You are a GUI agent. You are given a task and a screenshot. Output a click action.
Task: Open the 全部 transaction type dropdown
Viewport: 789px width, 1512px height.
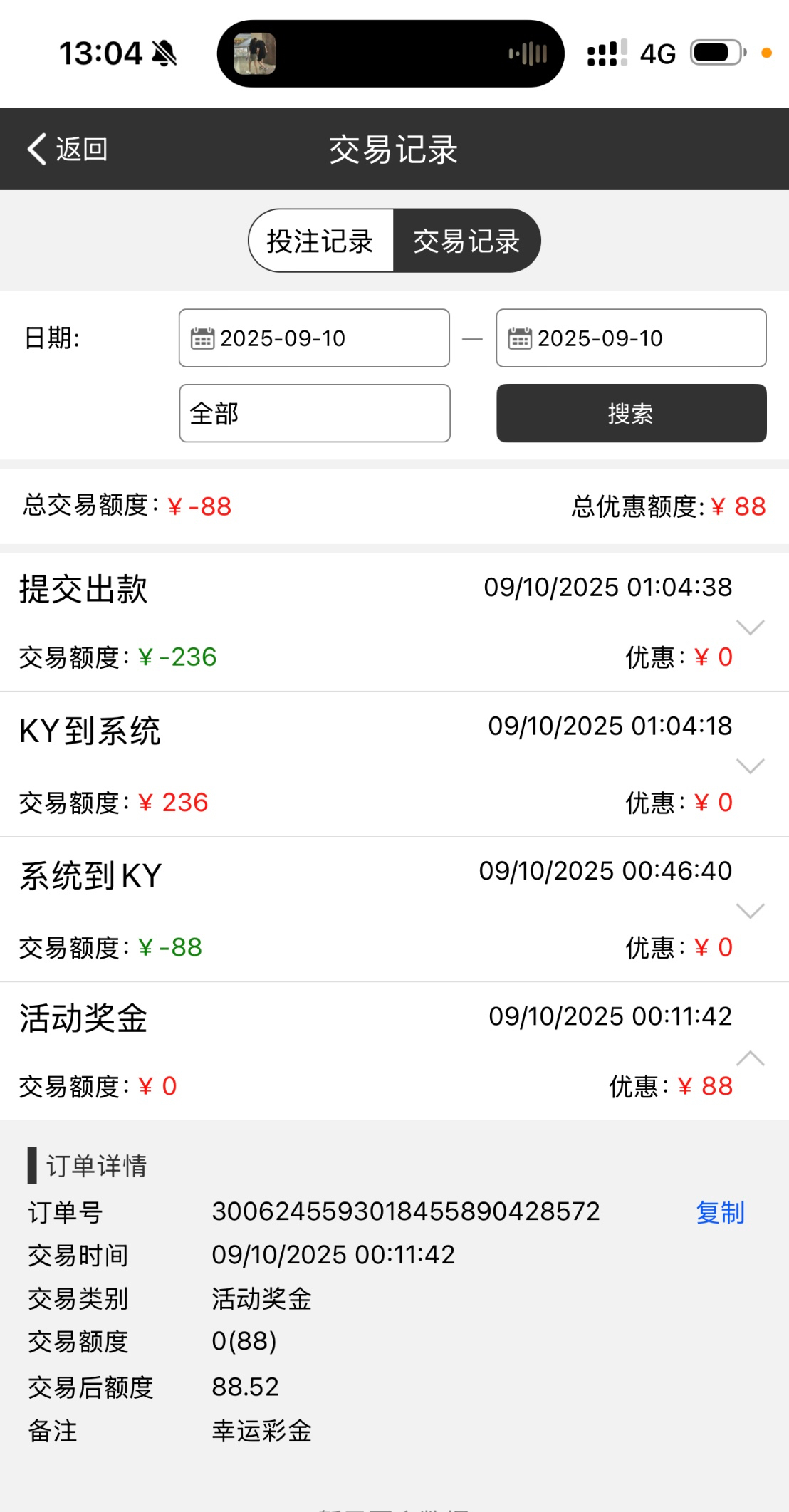point(314,413)
